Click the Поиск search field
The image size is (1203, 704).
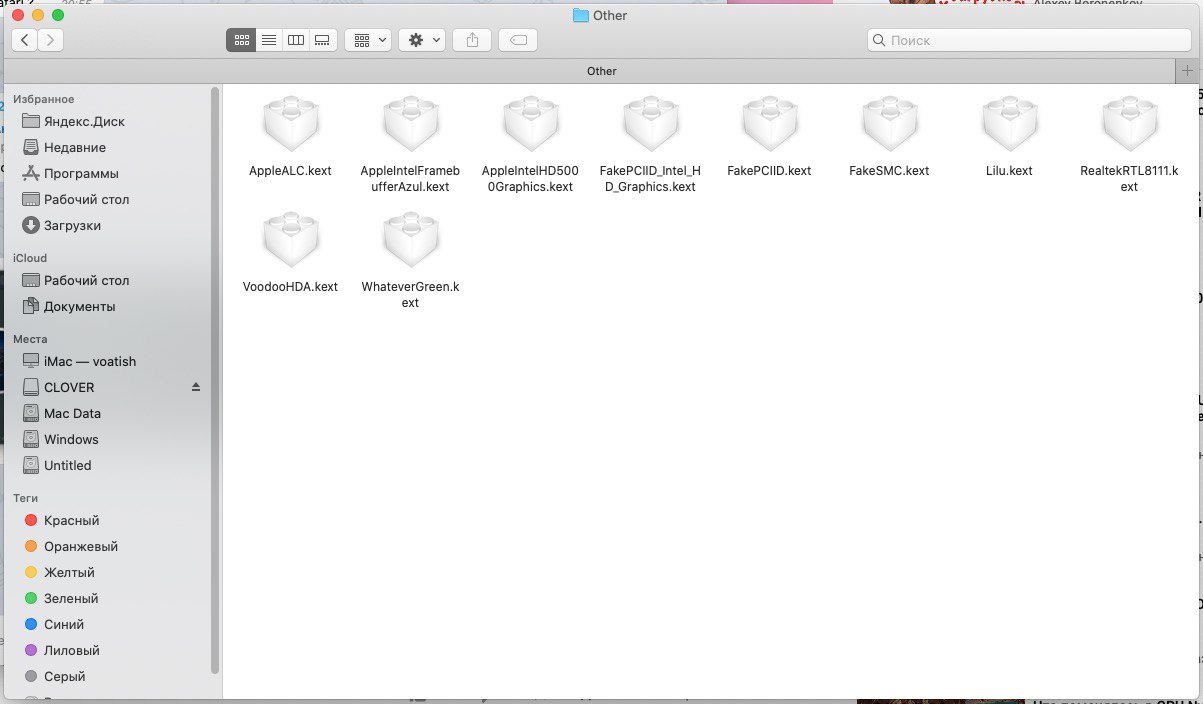(x=1029, y=40)
